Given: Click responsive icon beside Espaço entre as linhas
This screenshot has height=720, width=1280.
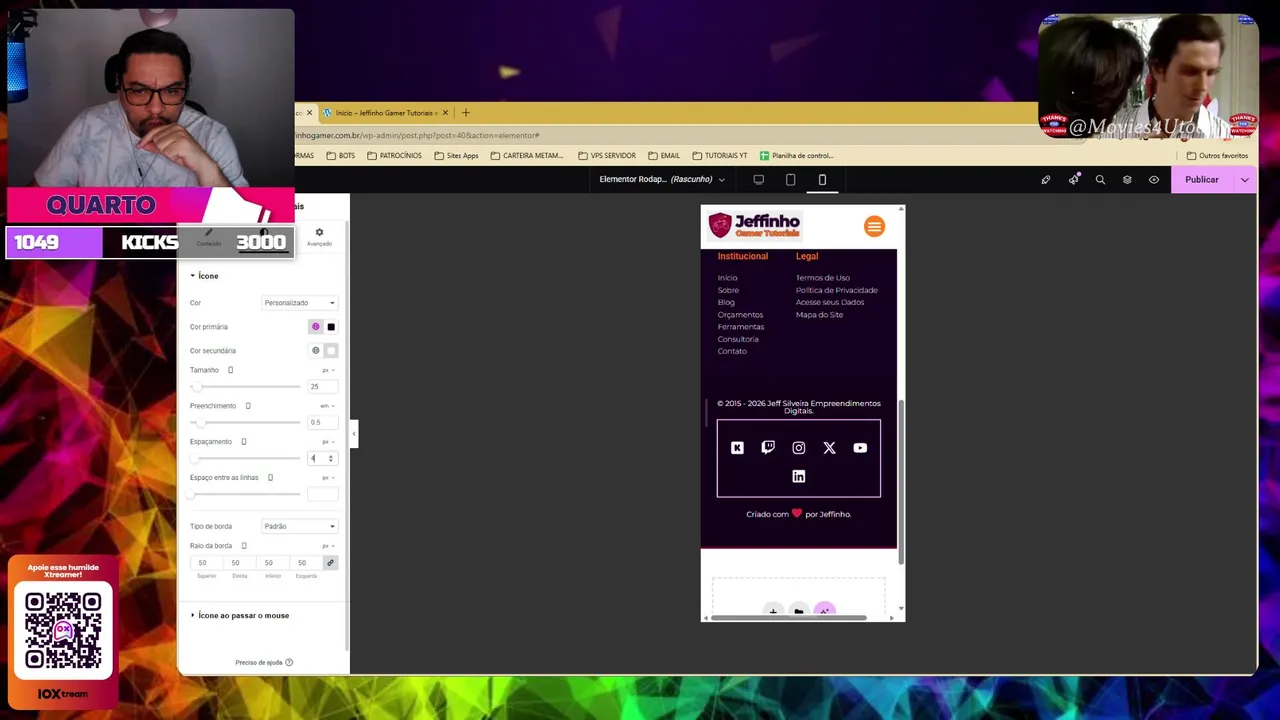Looking at the screenshot, I should 270,478.
